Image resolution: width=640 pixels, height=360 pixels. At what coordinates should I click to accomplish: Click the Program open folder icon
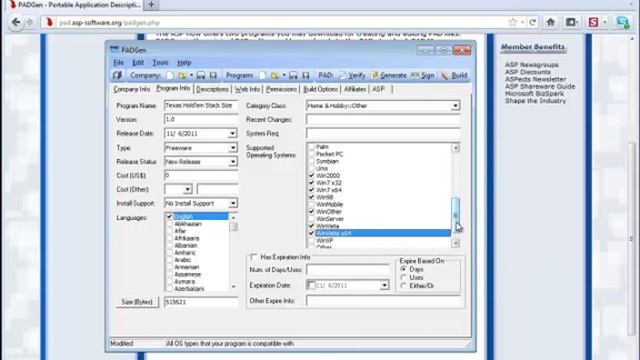tap(275, 76)
